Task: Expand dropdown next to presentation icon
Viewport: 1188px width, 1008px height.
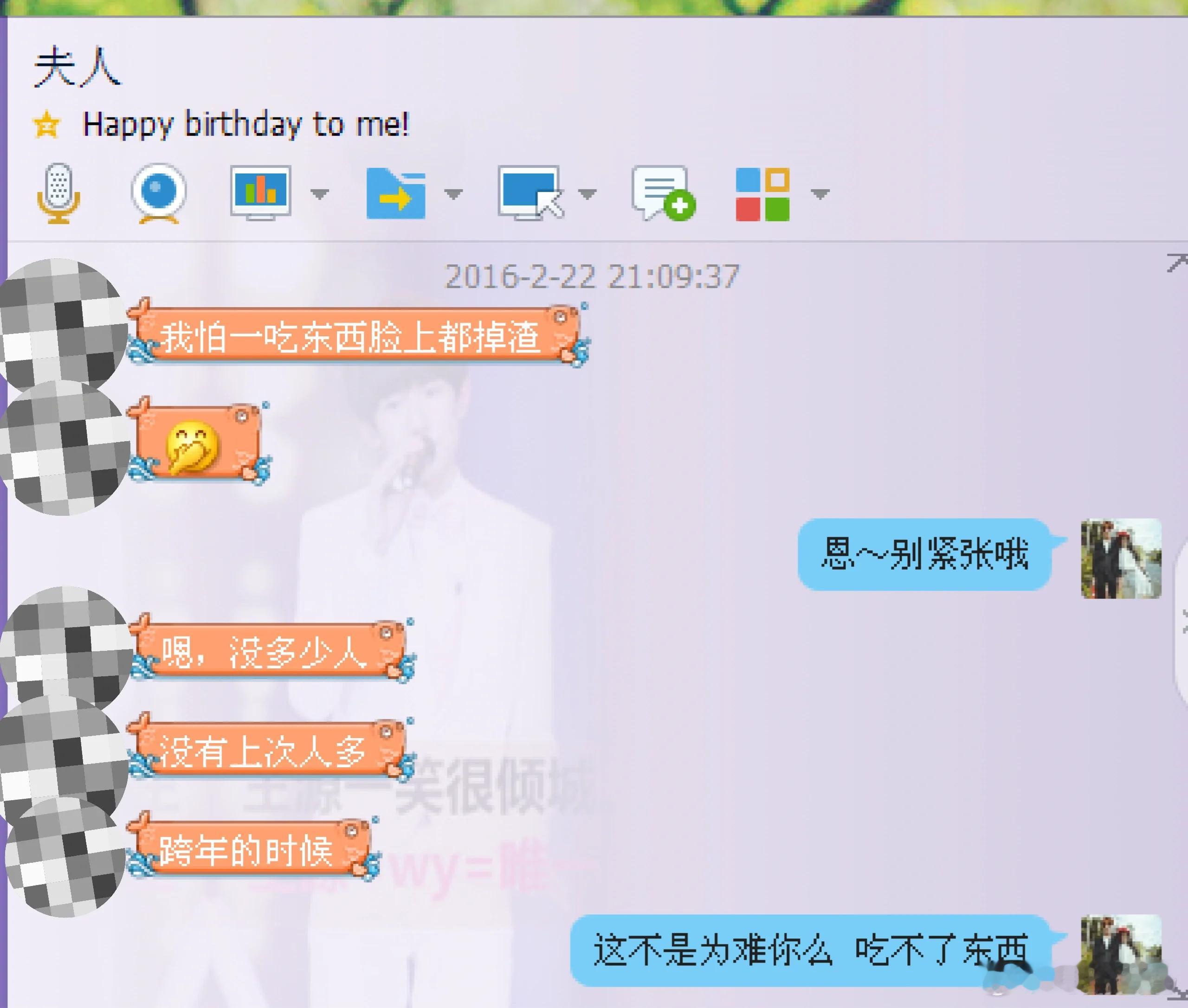Action: pyautogui.click(x=320, y=194)
